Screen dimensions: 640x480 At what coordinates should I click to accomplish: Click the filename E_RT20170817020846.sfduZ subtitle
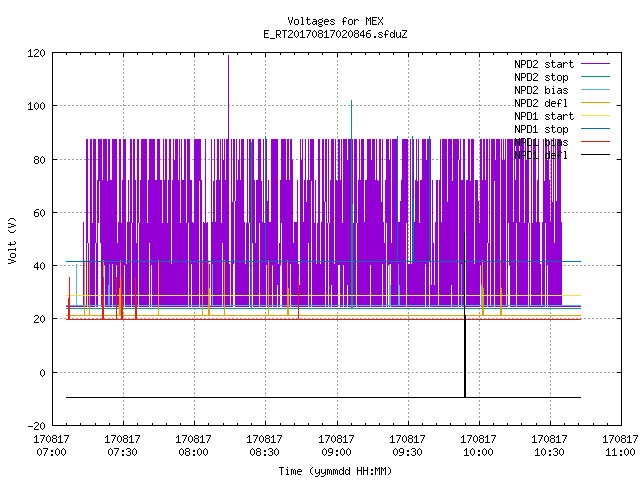tap(335, 34)
